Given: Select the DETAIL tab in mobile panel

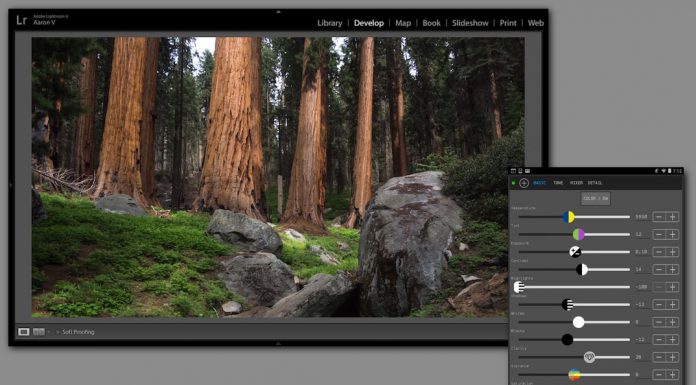Looking at the screenshot, I should point(595,183).
